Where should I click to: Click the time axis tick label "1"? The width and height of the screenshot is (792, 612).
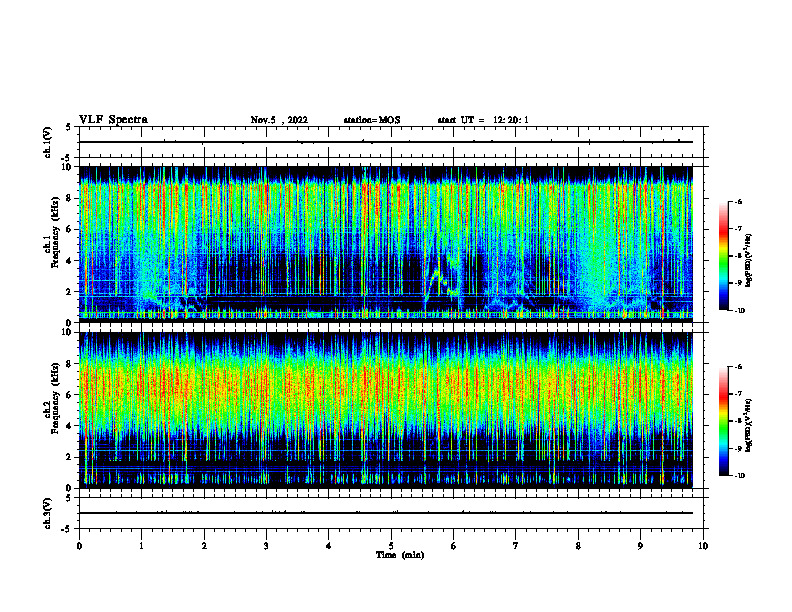[141, 546]
